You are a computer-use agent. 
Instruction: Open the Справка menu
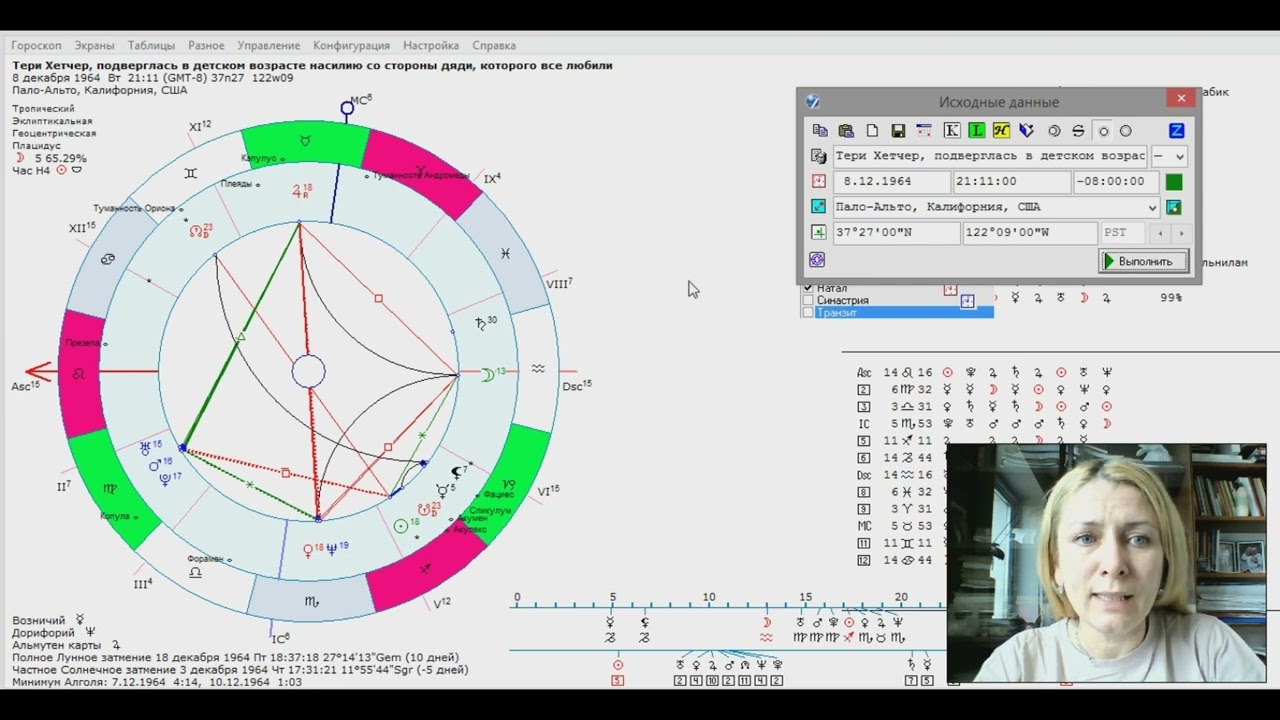coord(494,45)
